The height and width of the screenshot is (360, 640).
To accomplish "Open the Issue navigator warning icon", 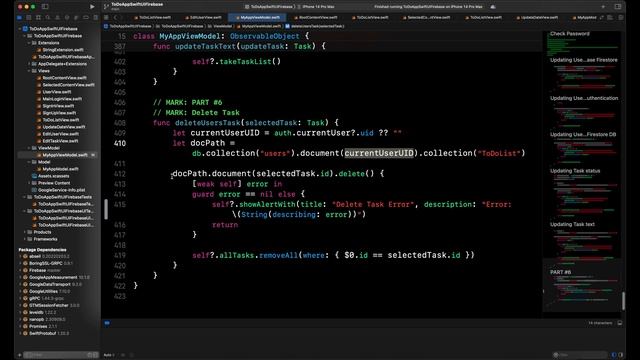I will point(57,18).
